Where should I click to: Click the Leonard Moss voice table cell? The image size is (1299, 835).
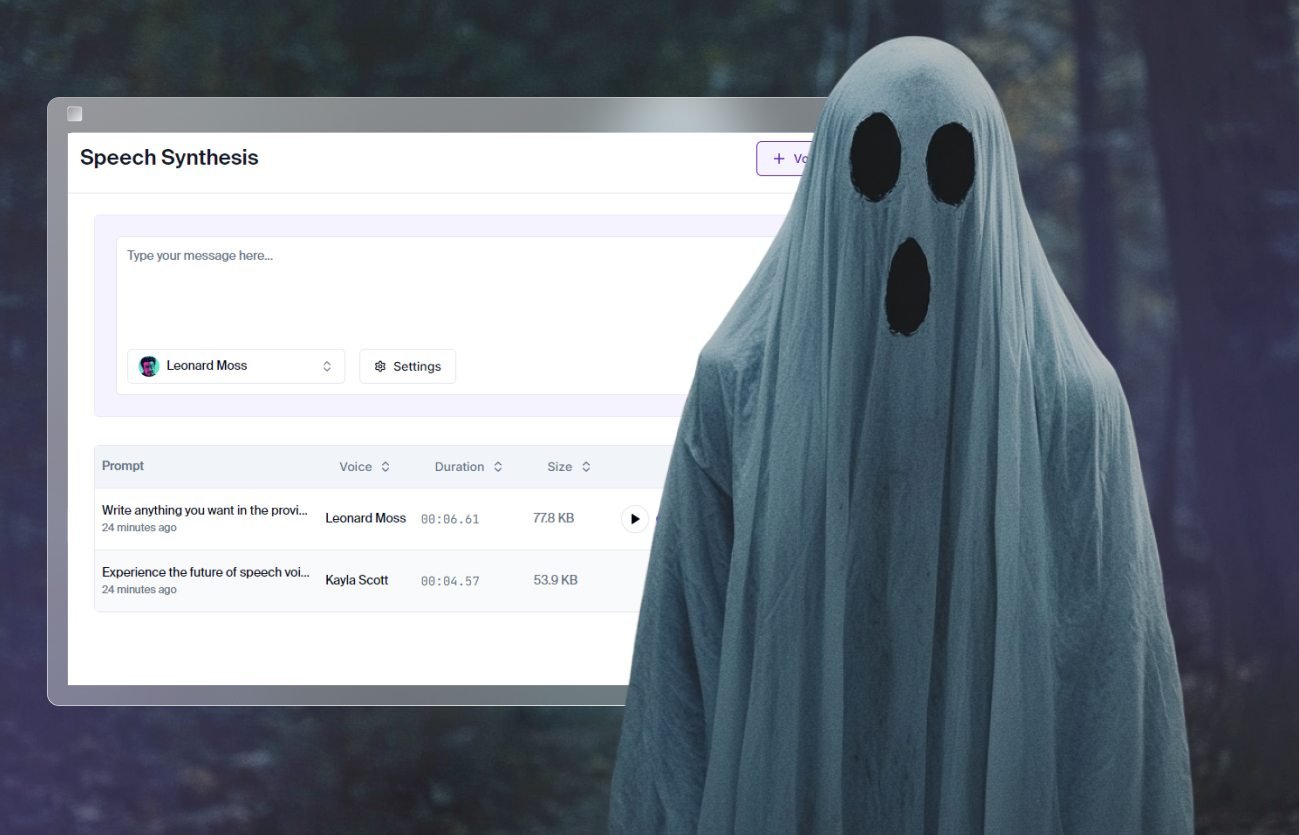[366, 518]
